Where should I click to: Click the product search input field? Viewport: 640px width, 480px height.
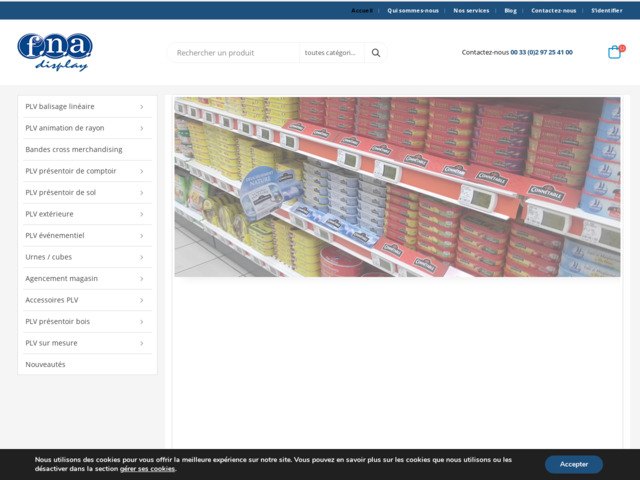point(235,53)
